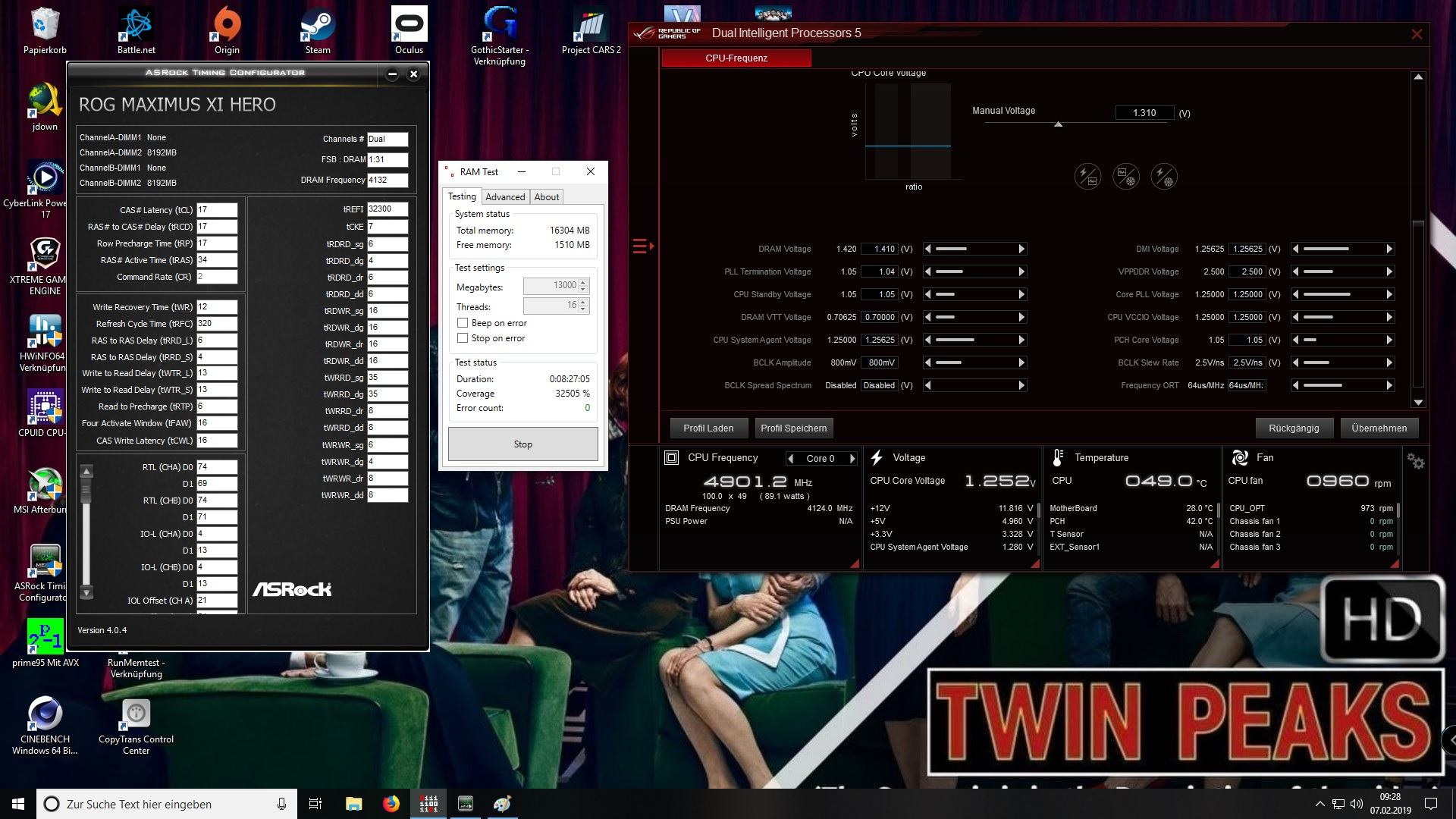Open the jdown desktop icon
The image size is (1456, 819).
coord(45,107)
